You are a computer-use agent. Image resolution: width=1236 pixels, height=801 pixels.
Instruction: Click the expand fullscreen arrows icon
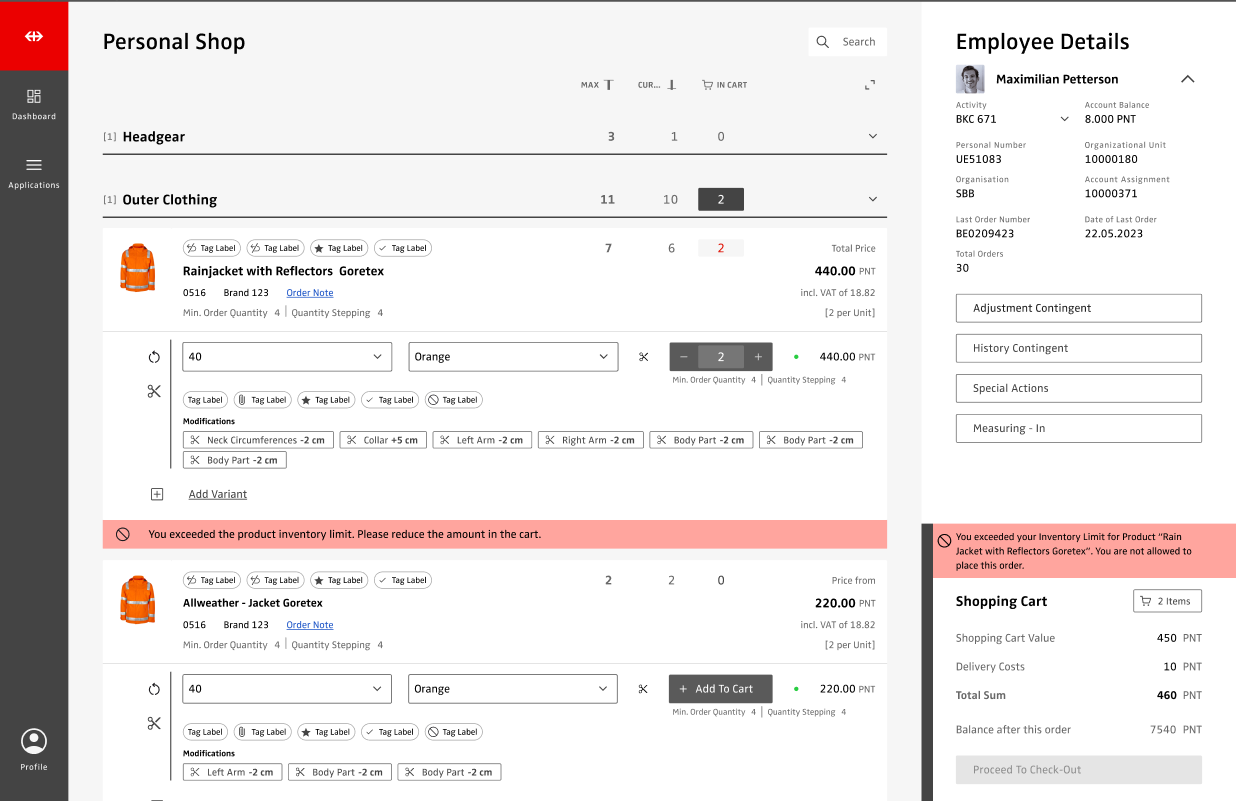click(870, 85)
